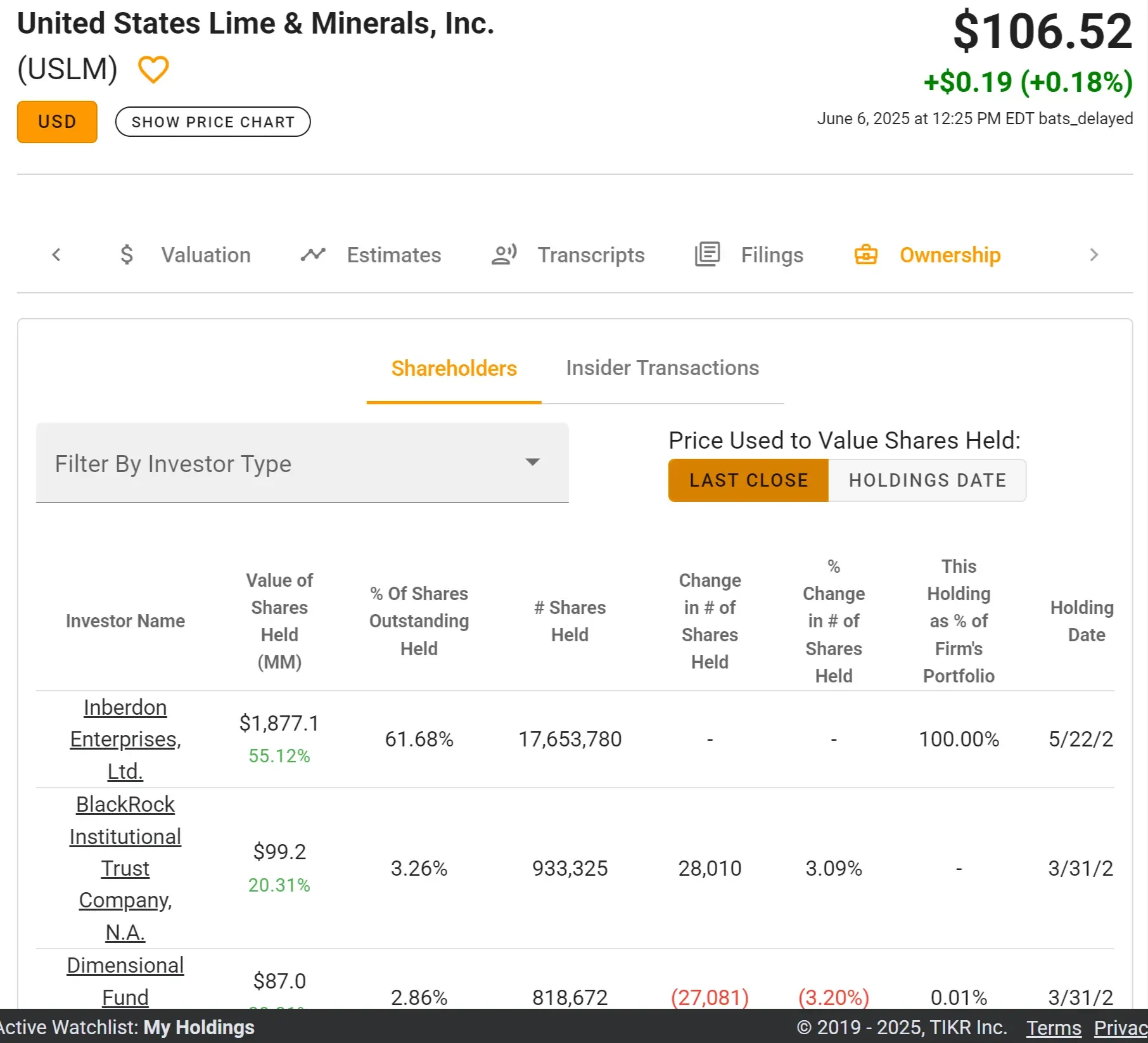
Task: Click the $99.2 value cell
Action: [x=279, y=852]
